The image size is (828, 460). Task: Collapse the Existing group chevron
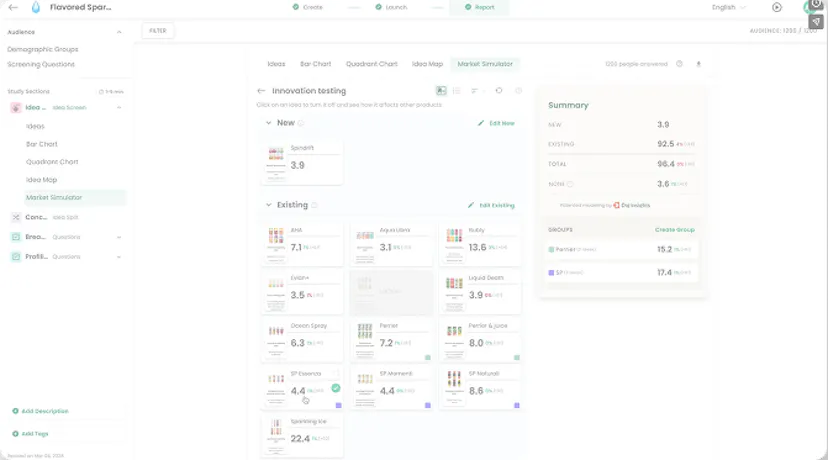click(x=268, y=204)
